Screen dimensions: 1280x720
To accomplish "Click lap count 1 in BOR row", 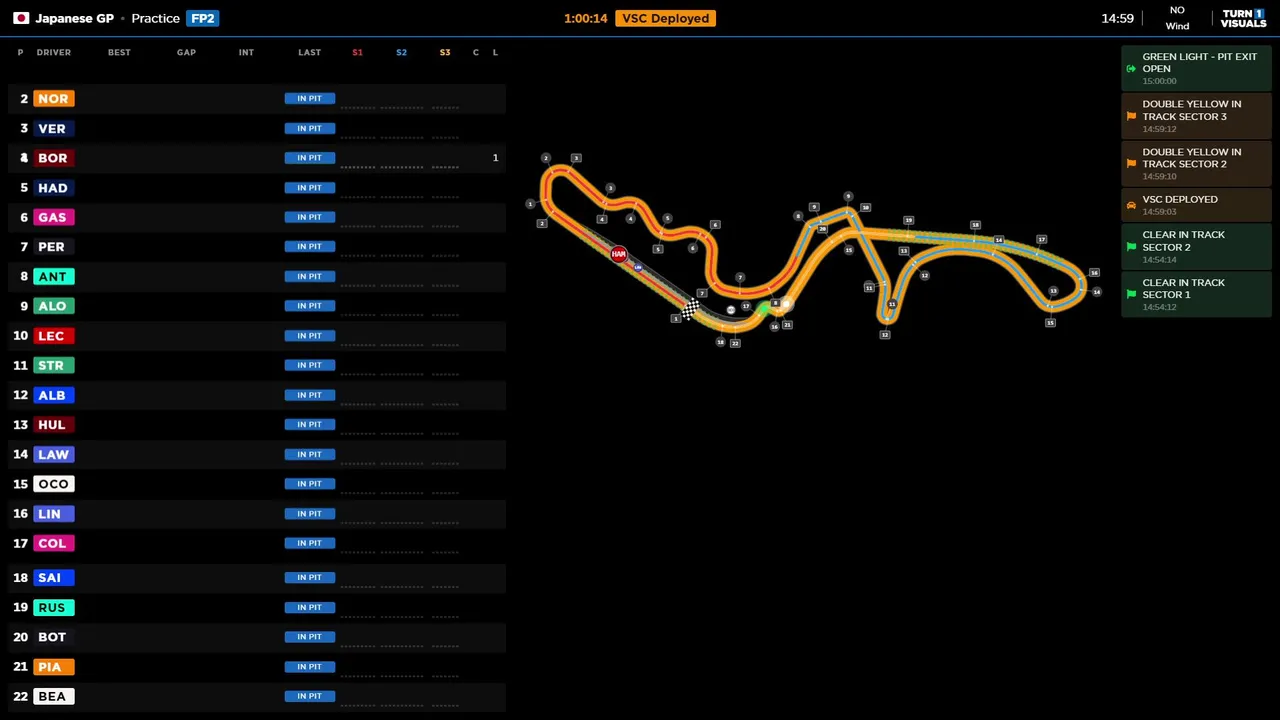I will click(x=495, y=157).
